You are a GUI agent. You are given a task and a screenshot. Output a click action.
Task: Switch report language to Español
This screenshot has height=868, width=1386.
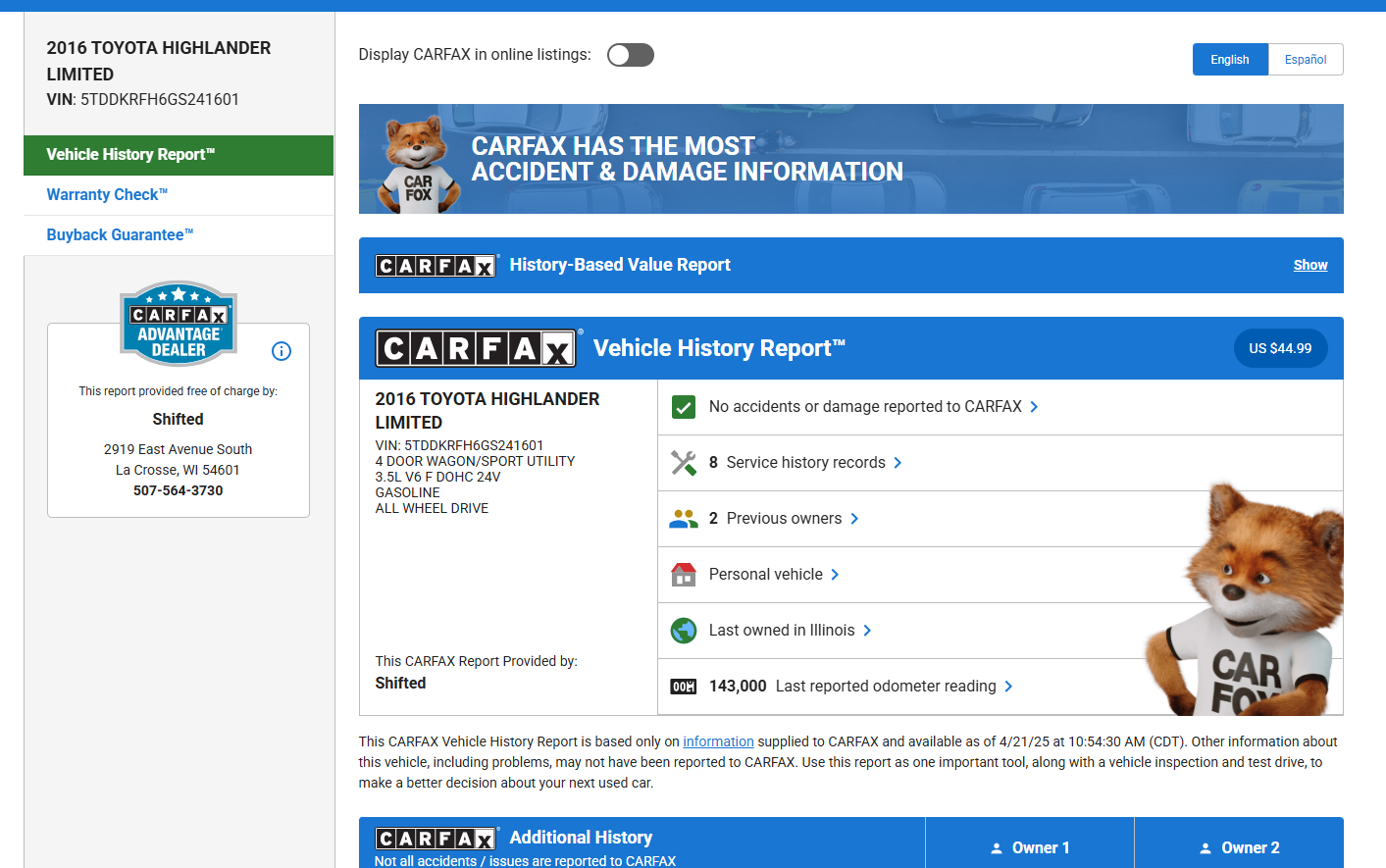pyautogui.click(x=1306, y=60)
